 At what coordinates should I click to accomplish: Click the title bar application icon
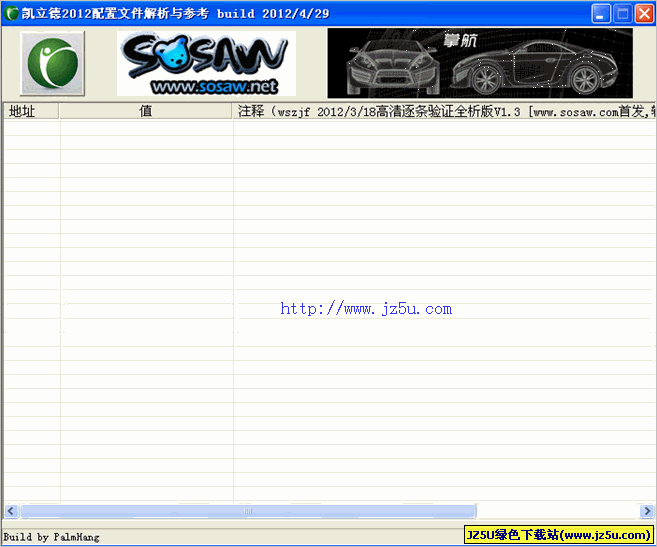point(12,13)
